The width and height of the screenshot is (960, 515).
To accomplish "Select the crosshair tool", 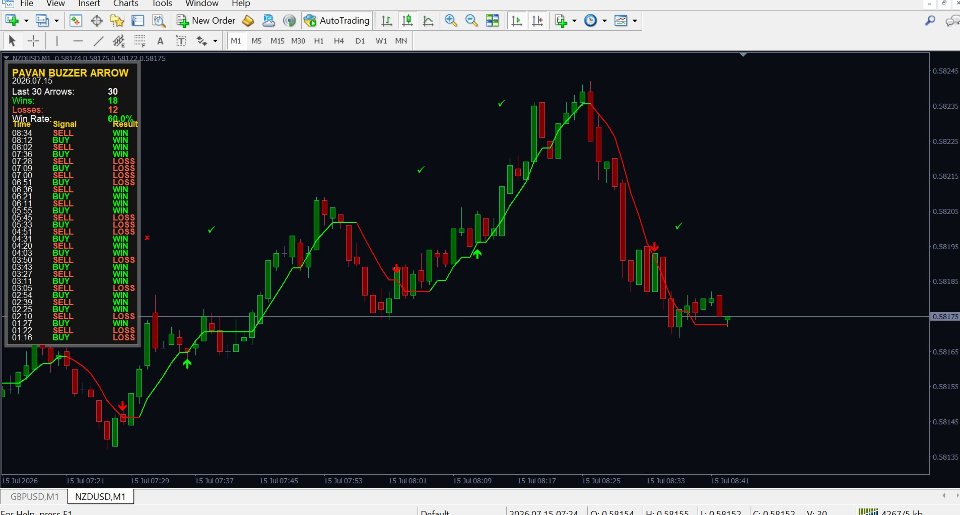I will [34, 41].
